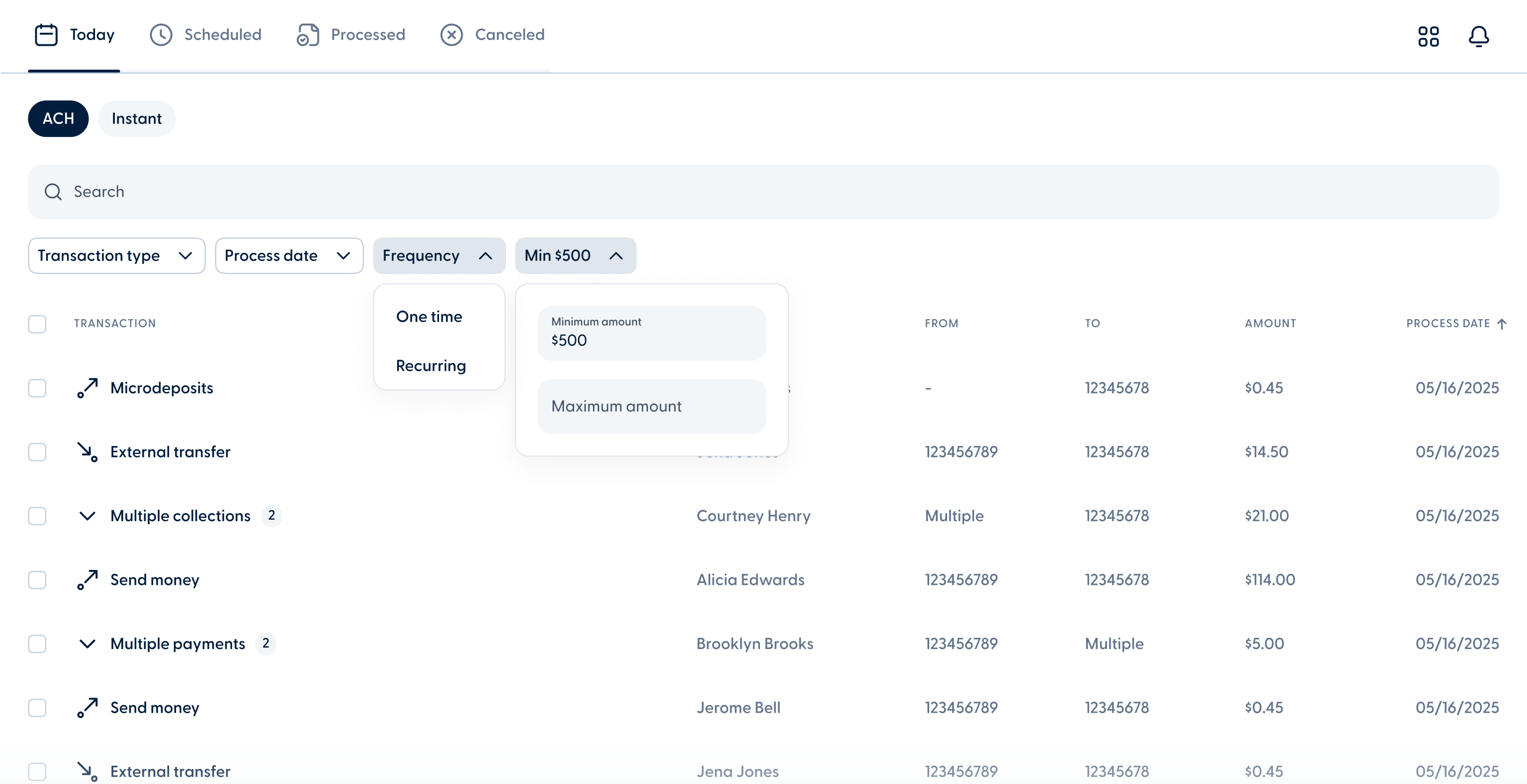Check the select-all checkbox in table header
The width and height of the screenshot is (1527, 784).
point(37,324)
